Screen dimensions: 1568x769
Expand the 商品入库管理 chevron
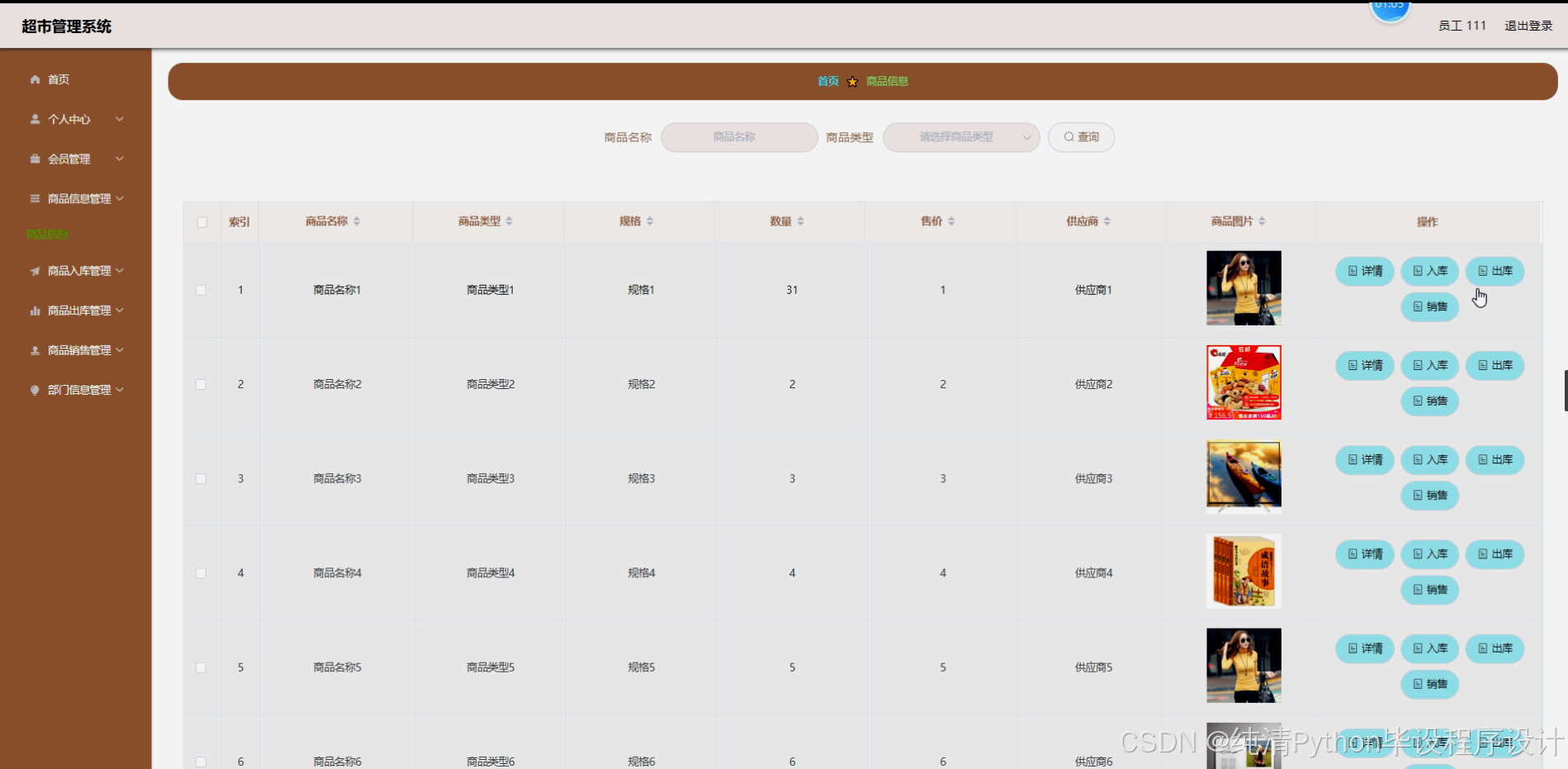coord(120,270)
